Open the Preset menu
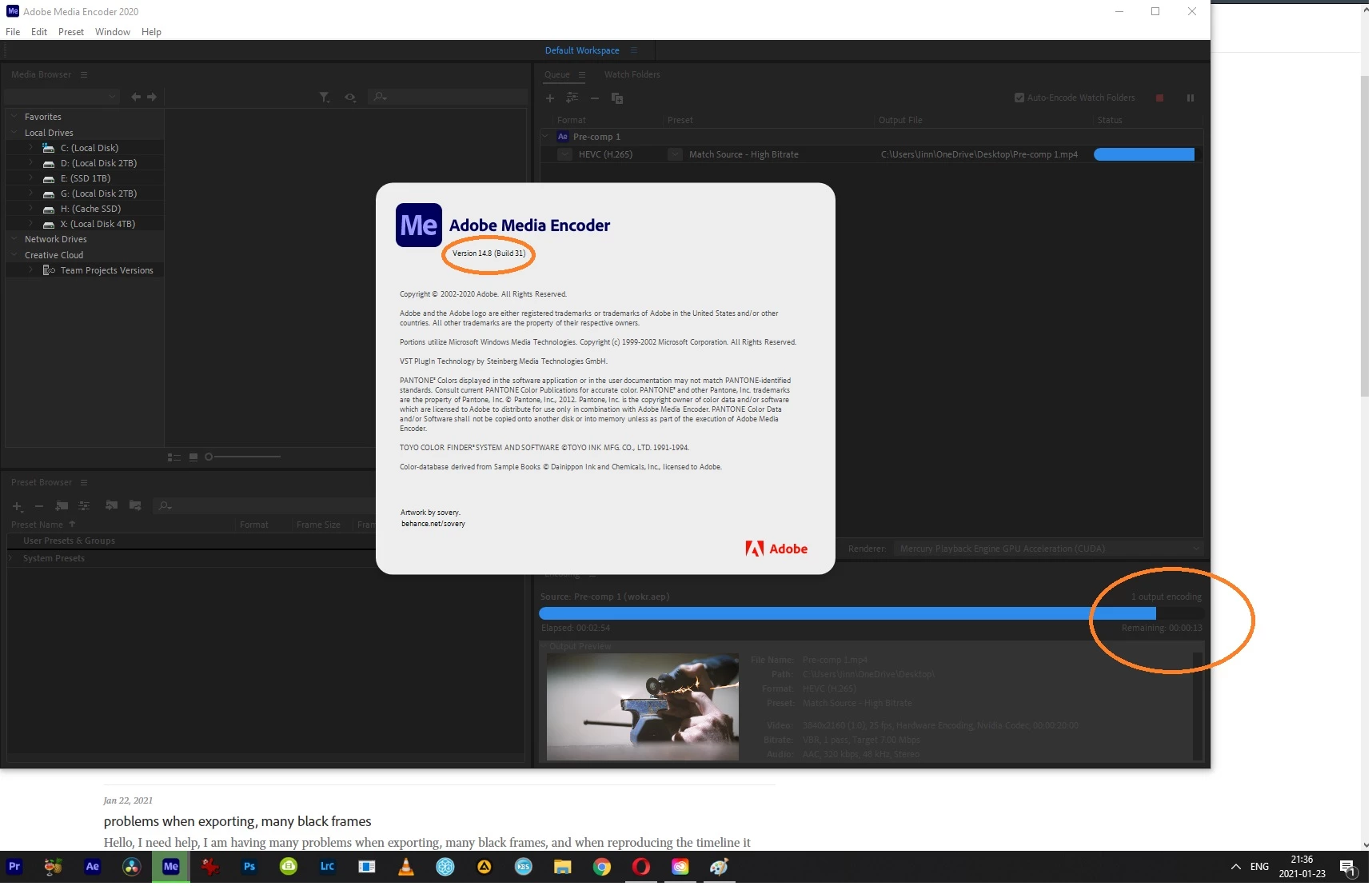 [71, 32]
